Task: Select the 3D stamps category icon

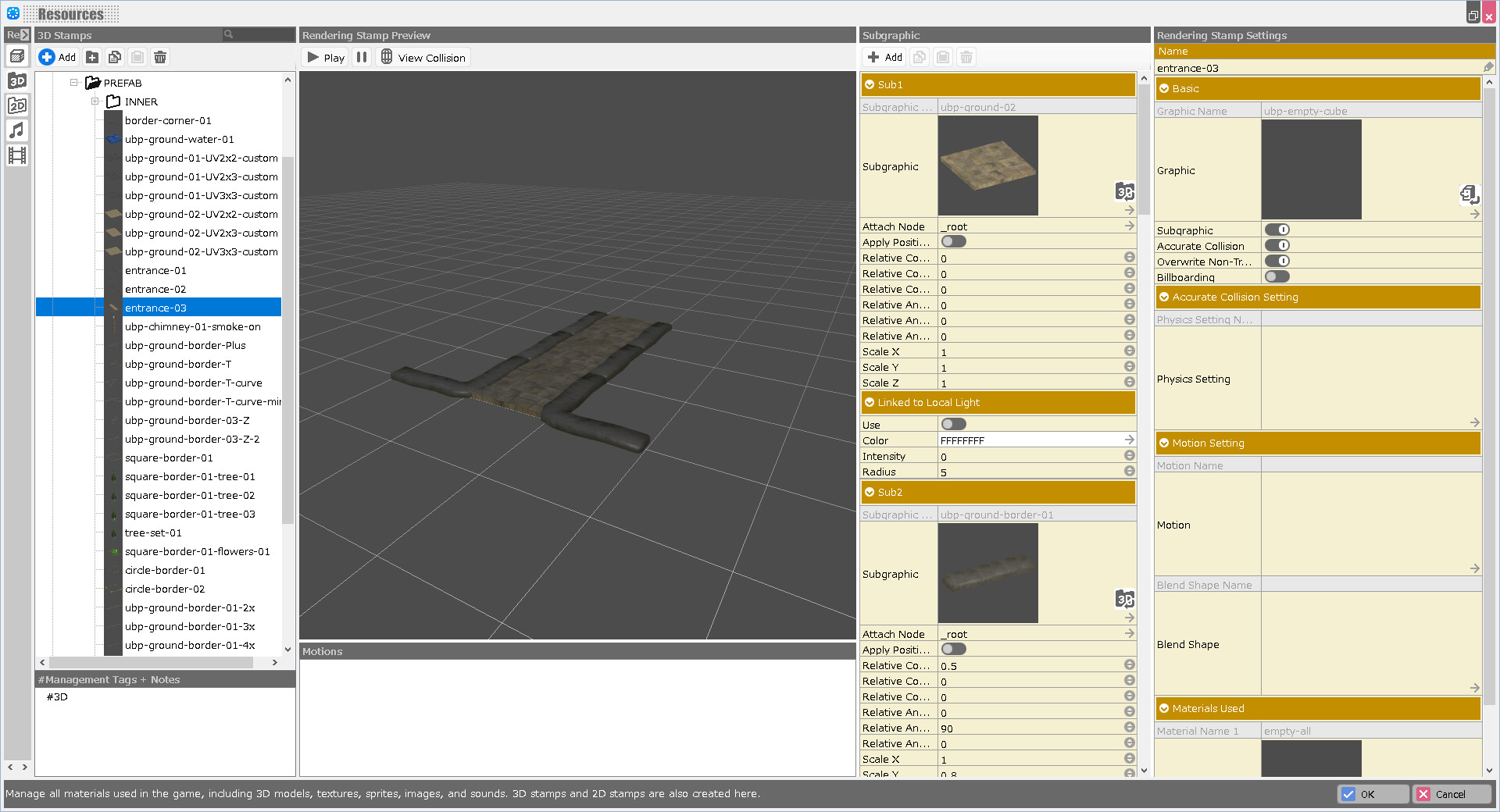Action: (16, 80)
